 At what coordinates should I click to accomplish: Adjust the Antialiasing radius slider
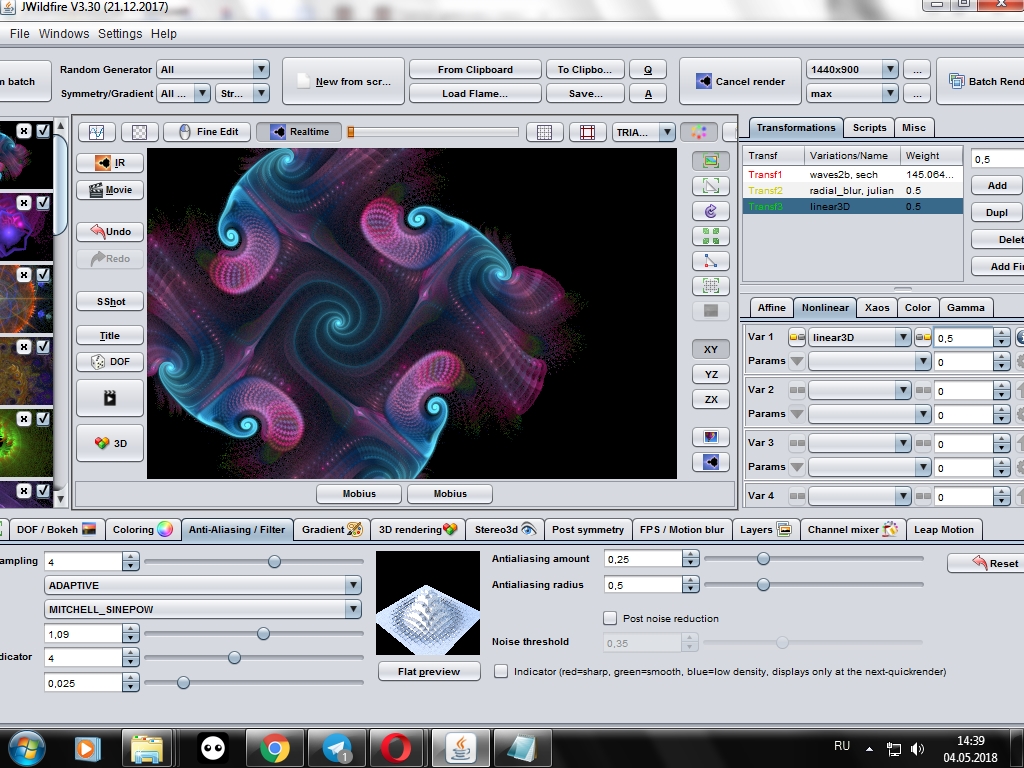point(763,584)
